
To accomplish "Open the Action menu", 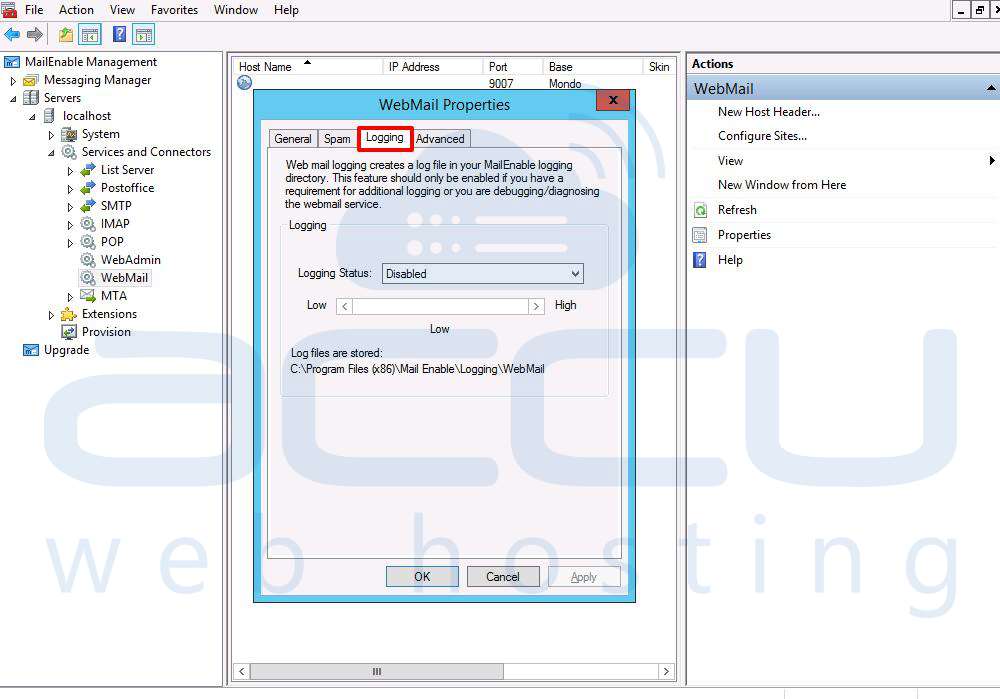I will pos(76,10).
